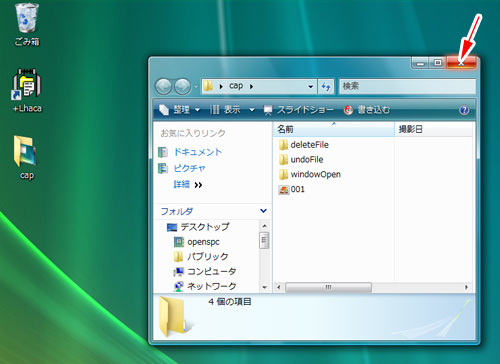Select the cap folder on desktop
The image size is (500, 364).
[26, 157]
